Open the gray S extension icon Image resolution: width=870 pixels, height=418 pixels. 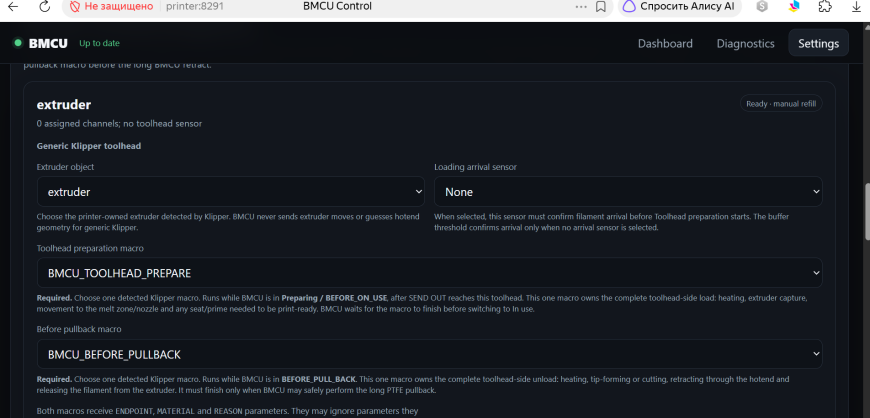point(762,7)
